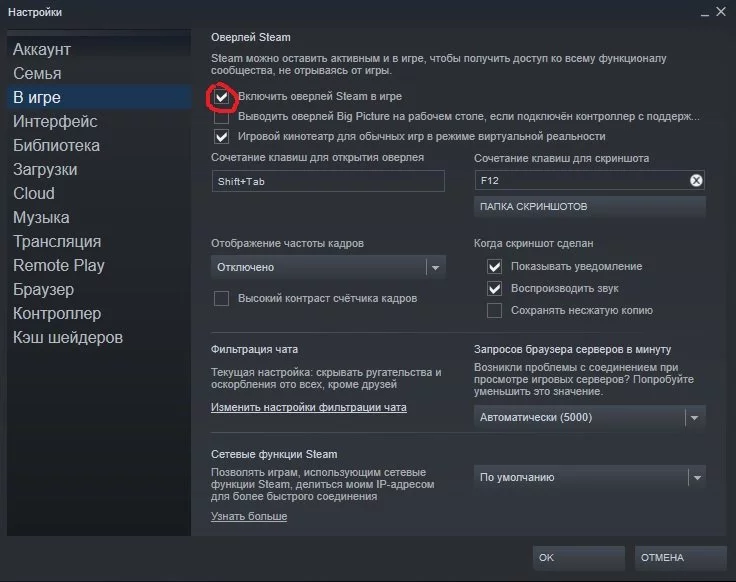Go to the Музыка section

(99, 217)
